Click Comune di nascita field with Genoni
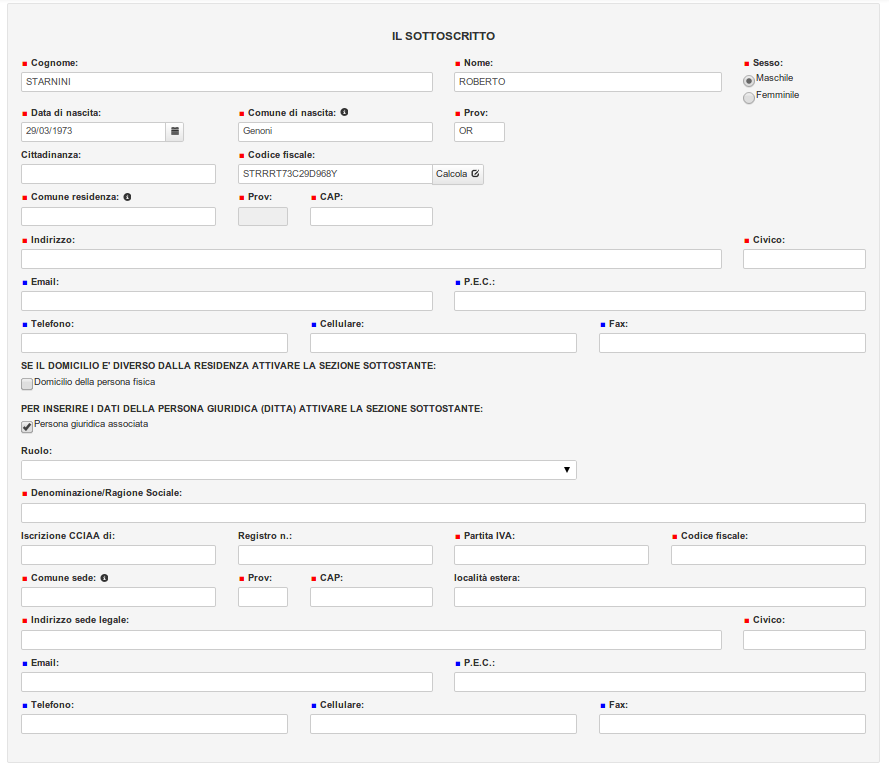The height and width of the screenshot is (770, 889). click(335, 132)
